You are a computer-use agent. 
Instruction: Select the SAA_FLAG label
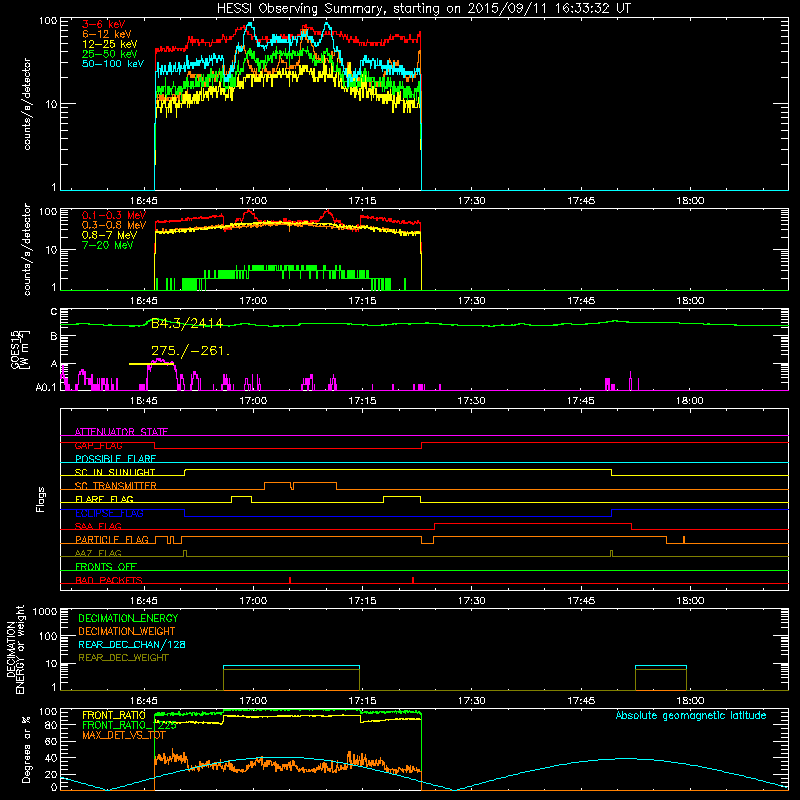tap(98, 526)
